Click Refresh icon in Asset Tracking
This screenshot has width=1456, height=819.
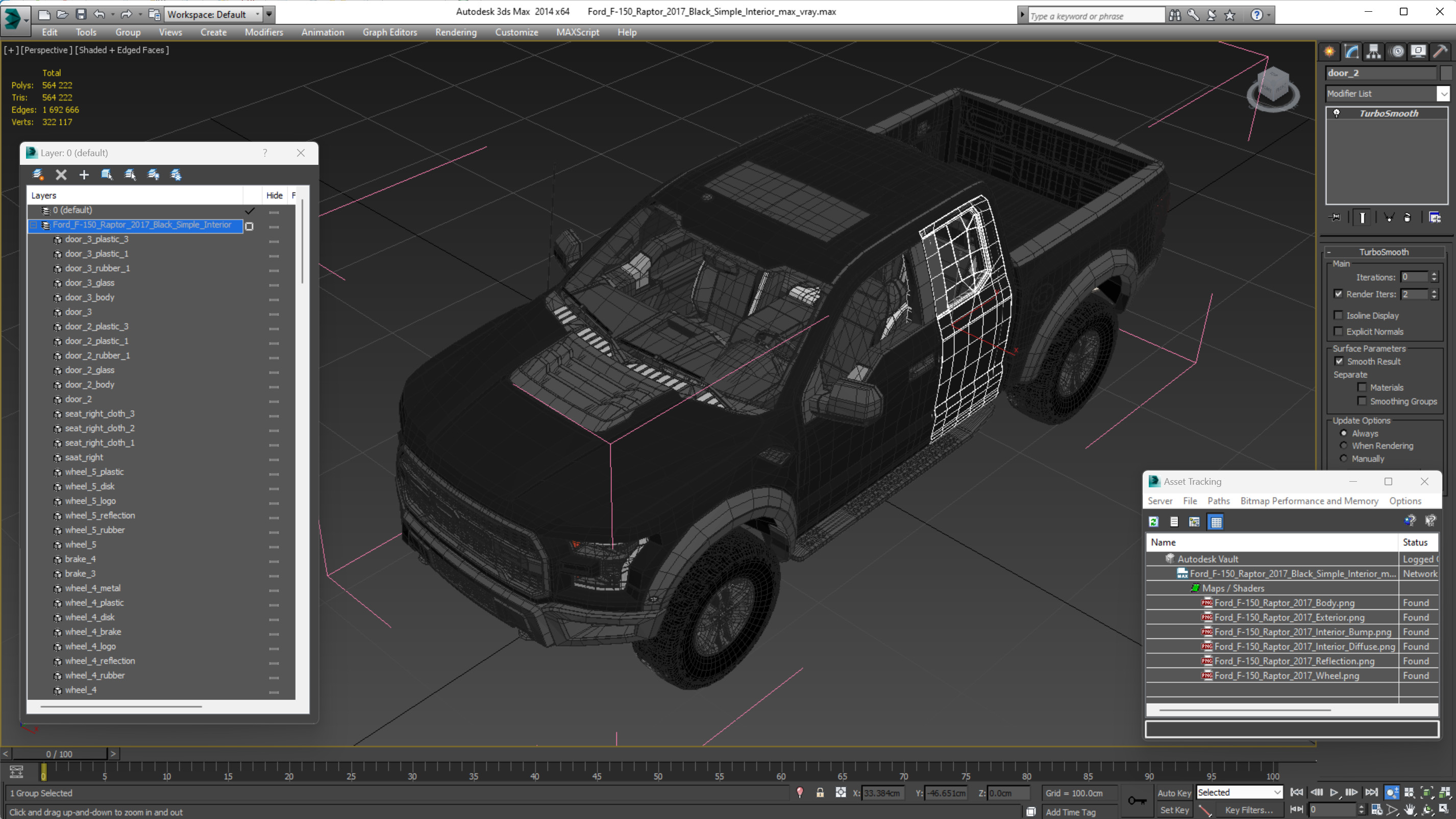1153,522
